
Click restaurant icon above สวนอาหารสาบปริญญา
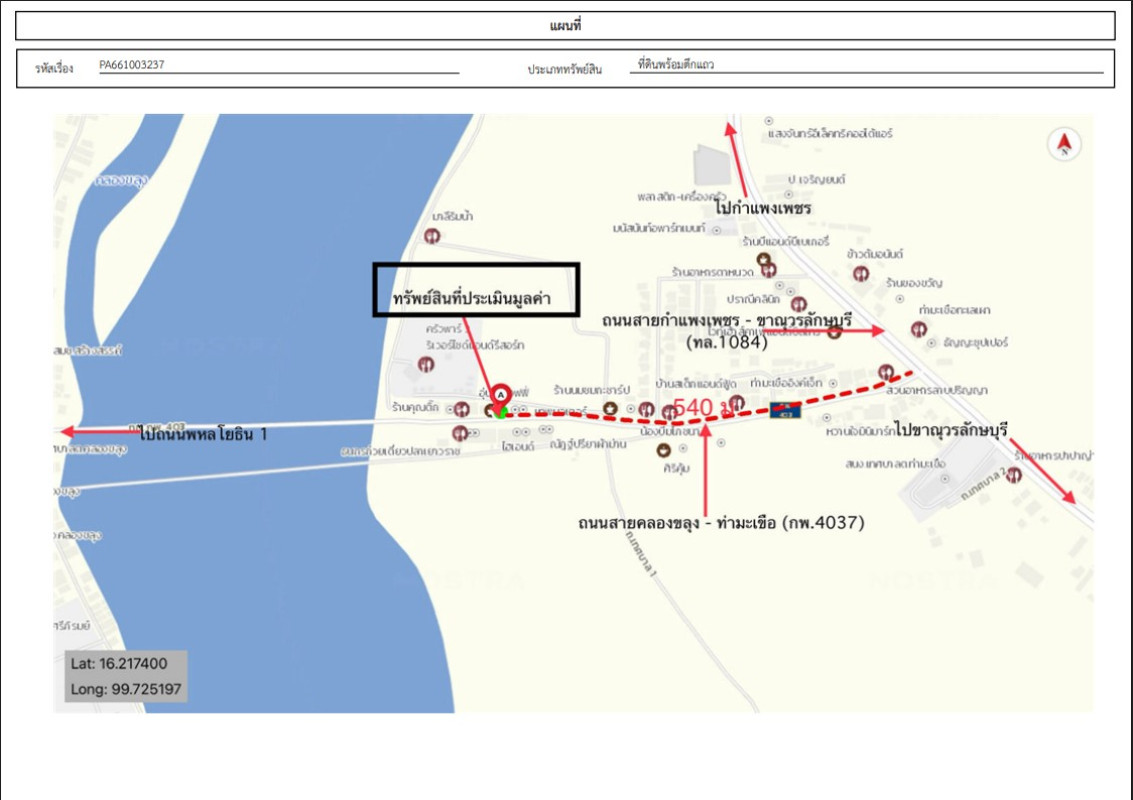point(887,372)
